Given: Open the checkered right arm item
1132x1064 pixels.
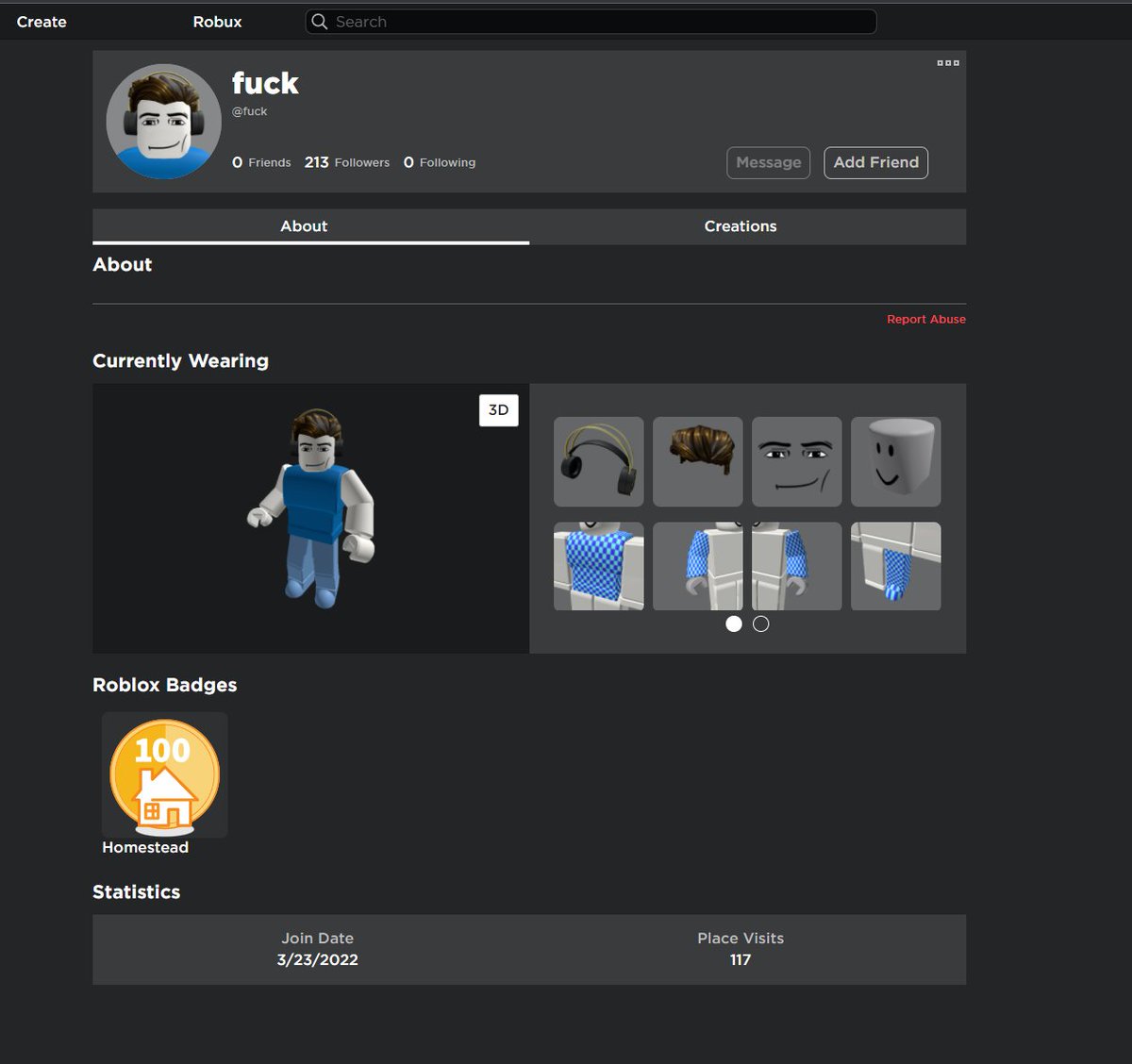Looking at the screenshot, I should pos(797,566).
